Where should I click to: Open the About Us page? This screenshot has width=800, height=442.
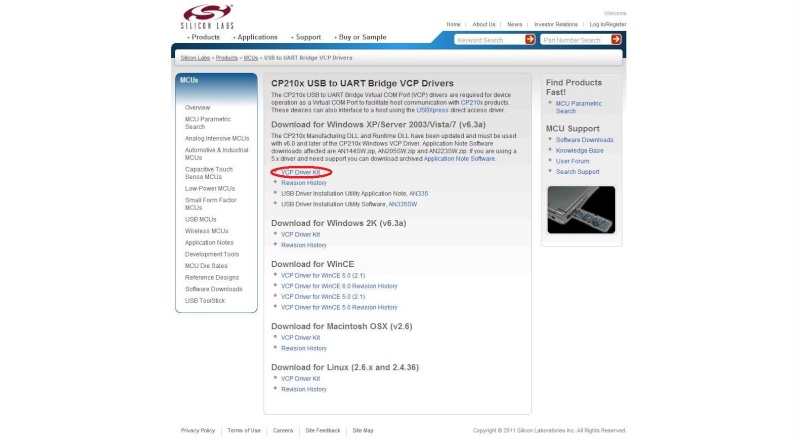coord(484,24)
